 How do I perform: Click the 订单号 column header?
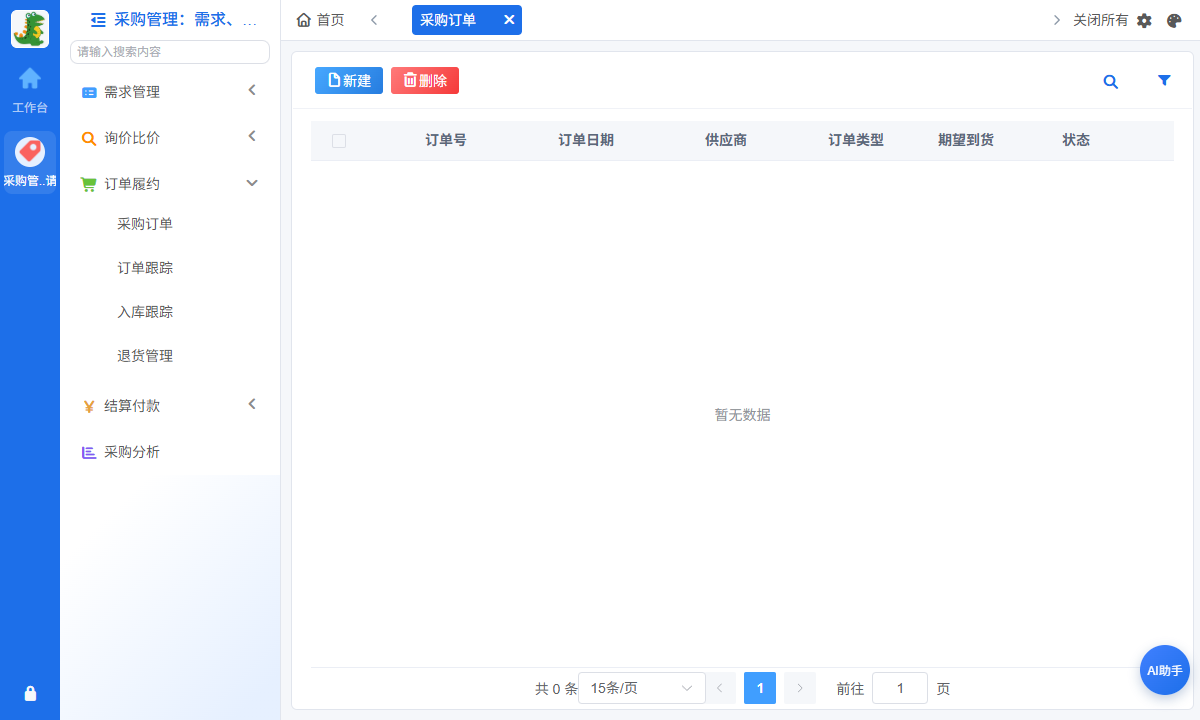click(x=446, y=140)
